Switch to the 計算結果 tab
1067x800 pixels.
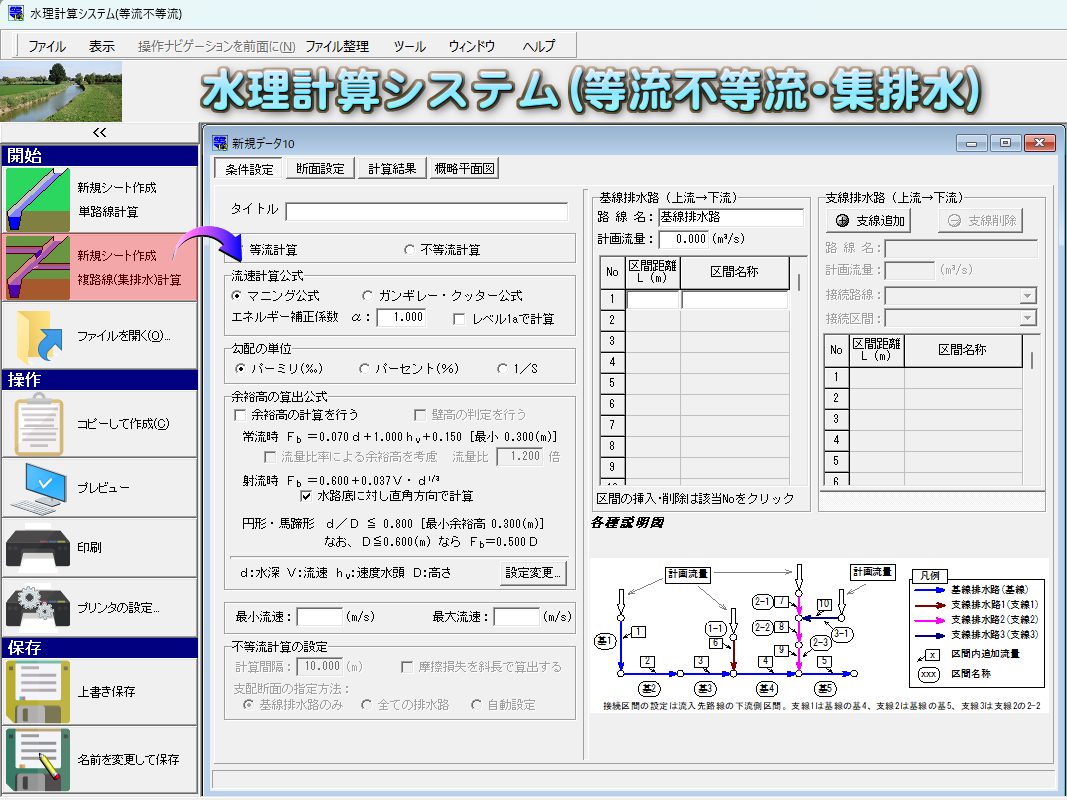[392, 168]
